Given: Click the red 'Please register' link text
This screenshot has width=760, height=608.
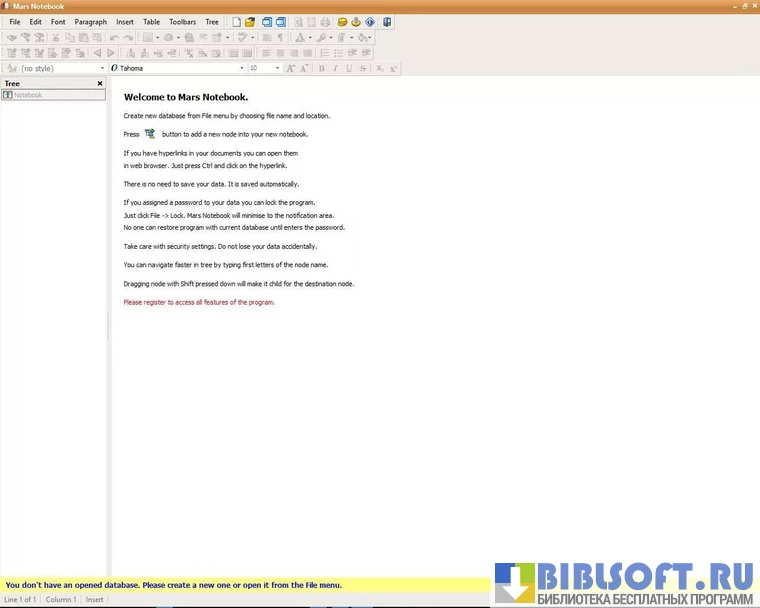Looking at the screenshot, I should click(199, 302).
